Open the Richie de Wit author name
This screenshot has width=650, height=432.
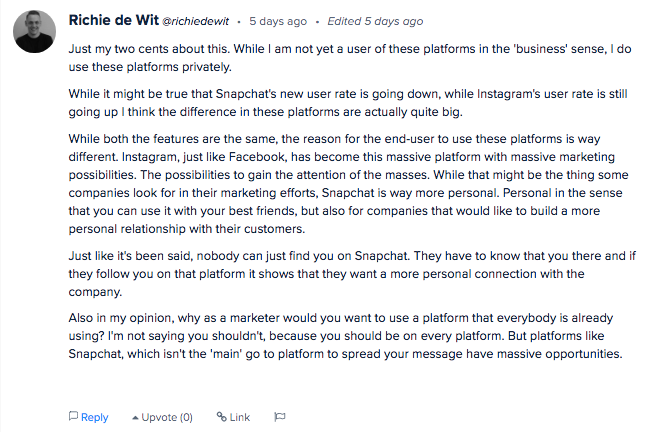click(x=114, y=20)
